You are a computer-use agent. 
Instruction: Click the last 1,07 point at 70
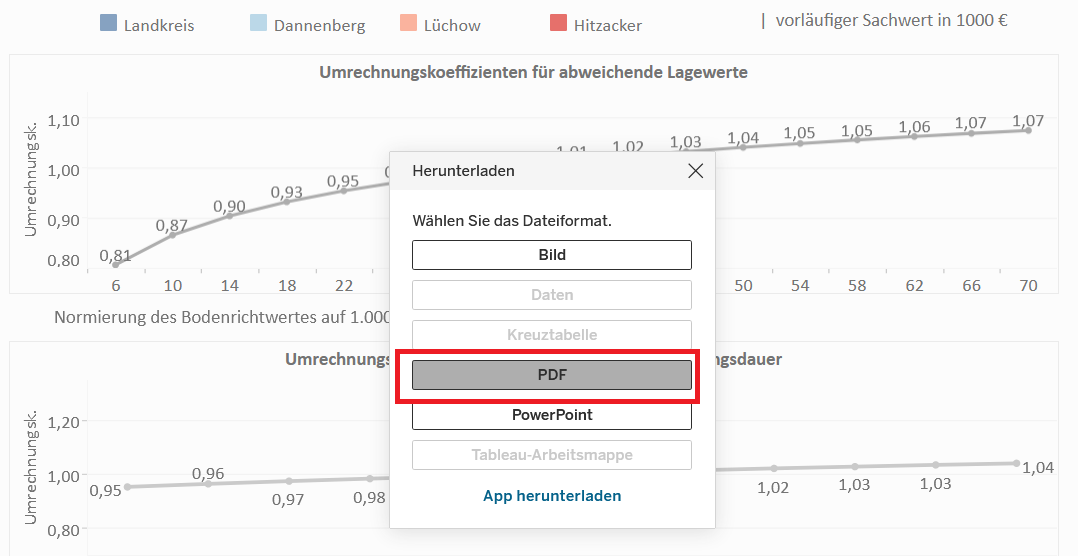(x=1028, y=130)
